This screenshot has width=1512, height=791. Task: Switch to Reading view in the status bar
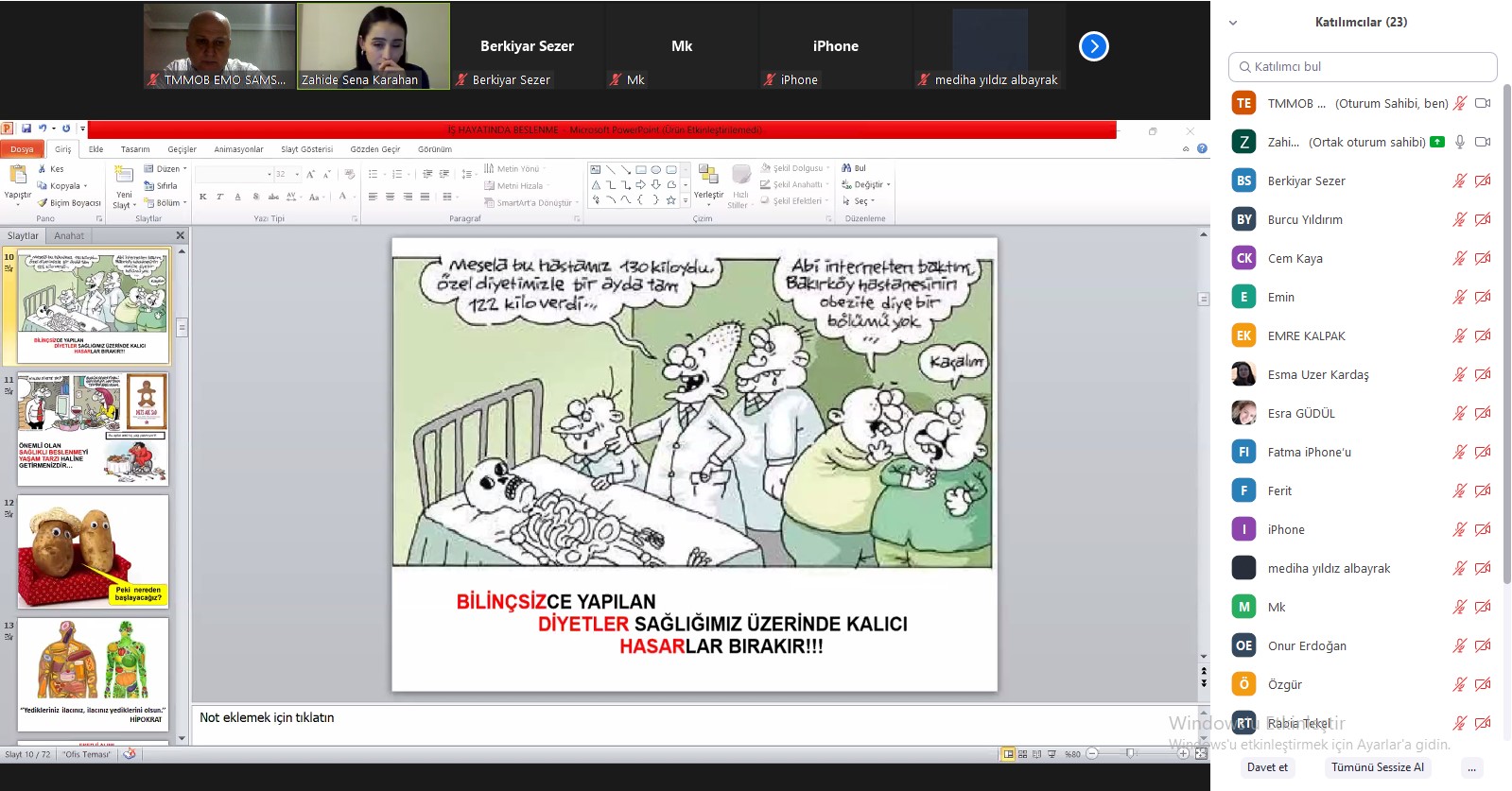(x=1036, y=754)
